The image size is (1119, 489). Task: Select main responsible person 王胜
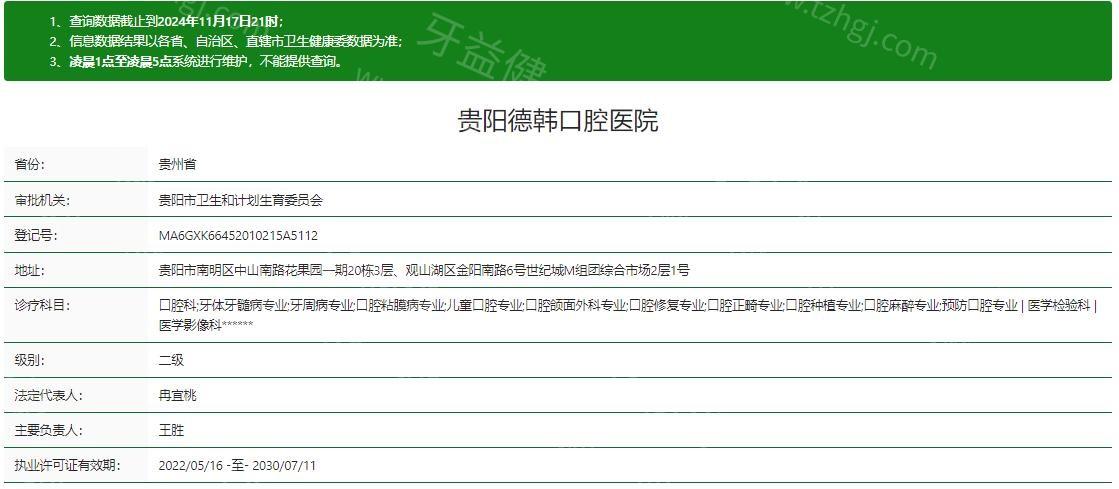tap(171, 430)
